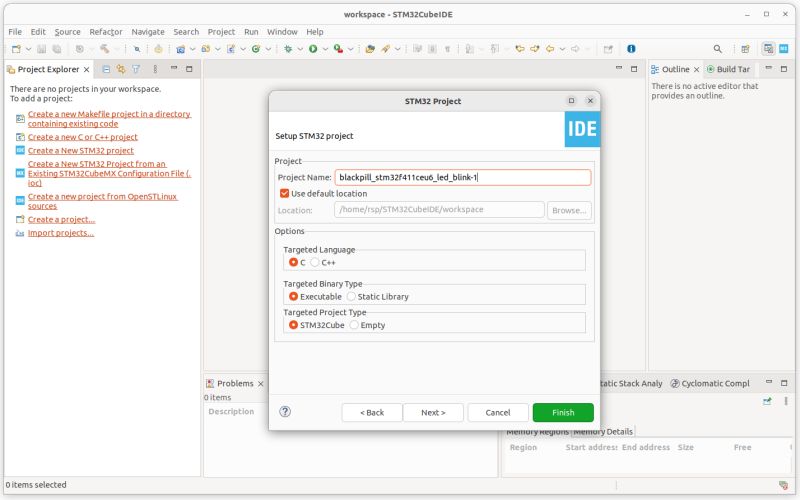This screenshot has width=800, height=500.
Task: Click the toolbar Search magnifier icon
Action: [717, 49]
